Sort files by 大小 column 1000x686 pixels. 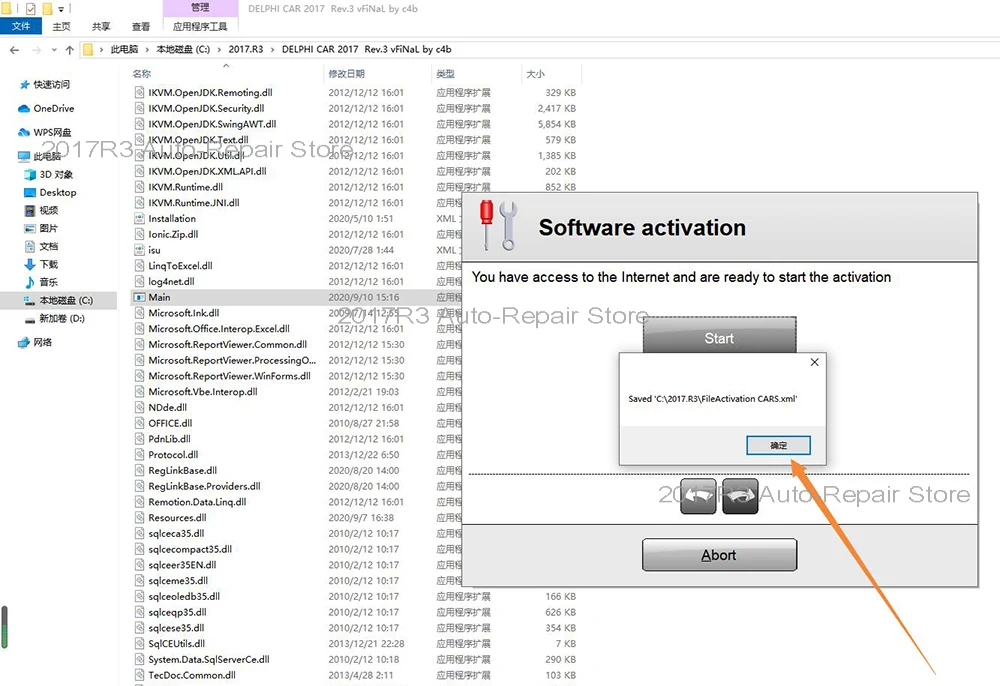pos(535,74)
